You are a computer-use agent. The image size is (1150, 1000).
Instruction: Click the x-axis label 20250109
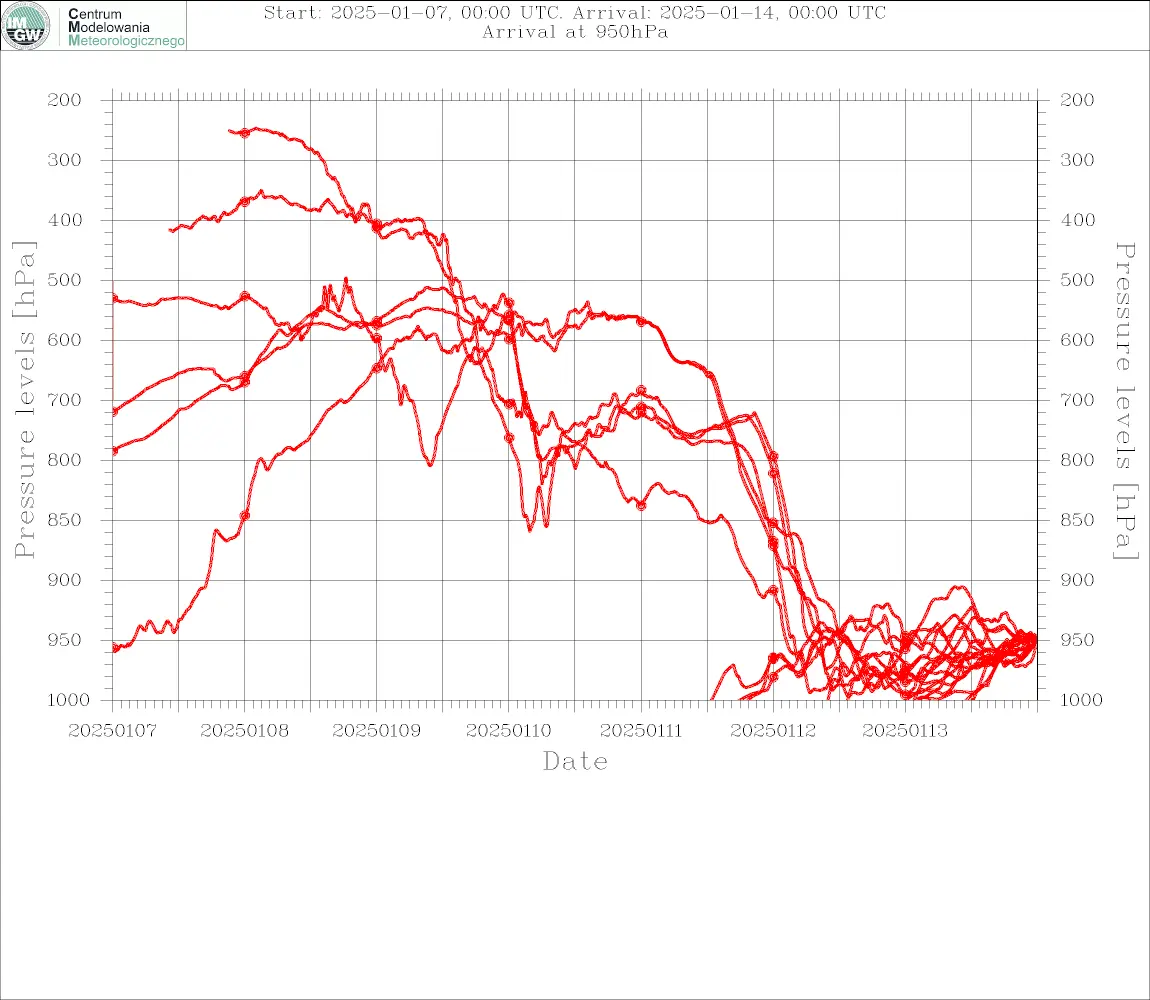click(x=376, y=731)
